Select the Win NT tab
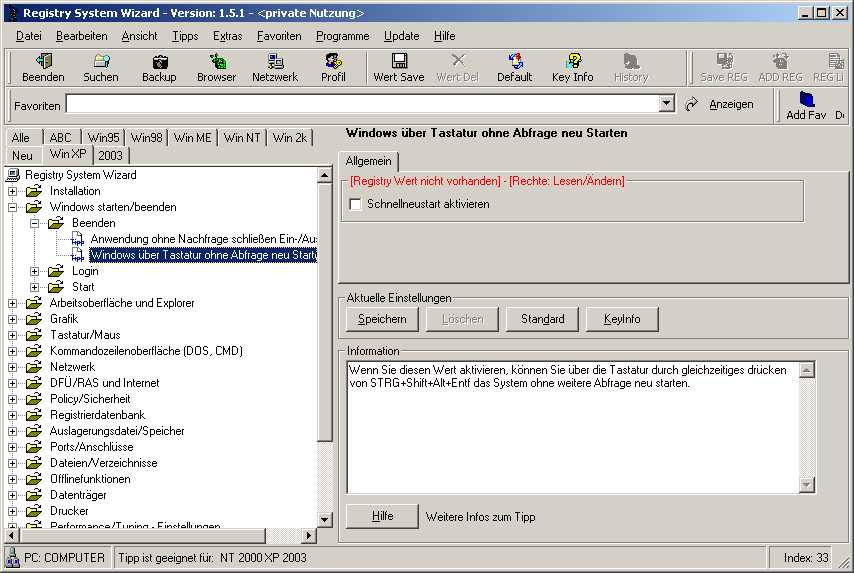The height and width of the screenshot is (573, 854). point(242,138)
